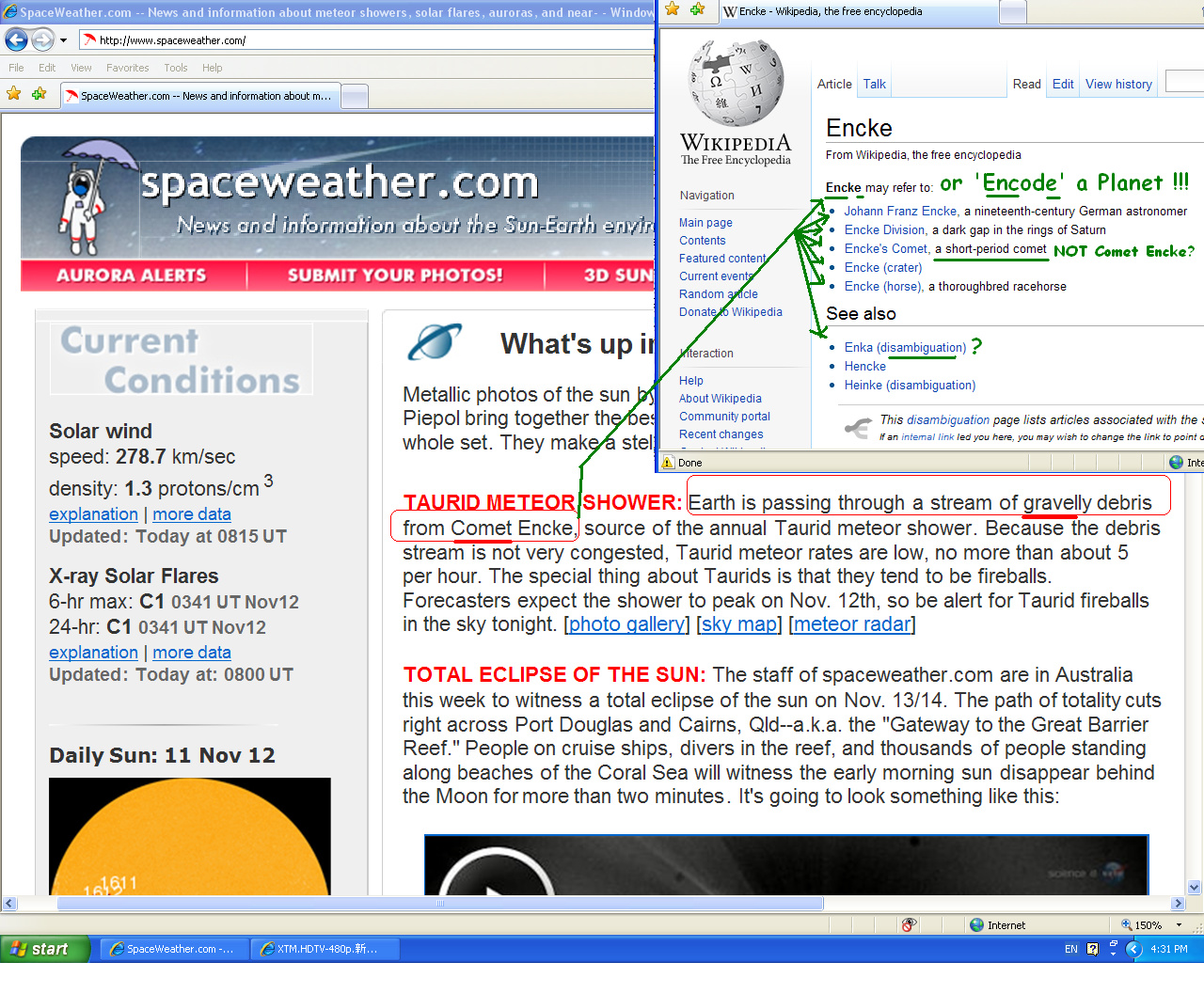Click SUBMIT YOUR PHOTOS! banner button

395,276
